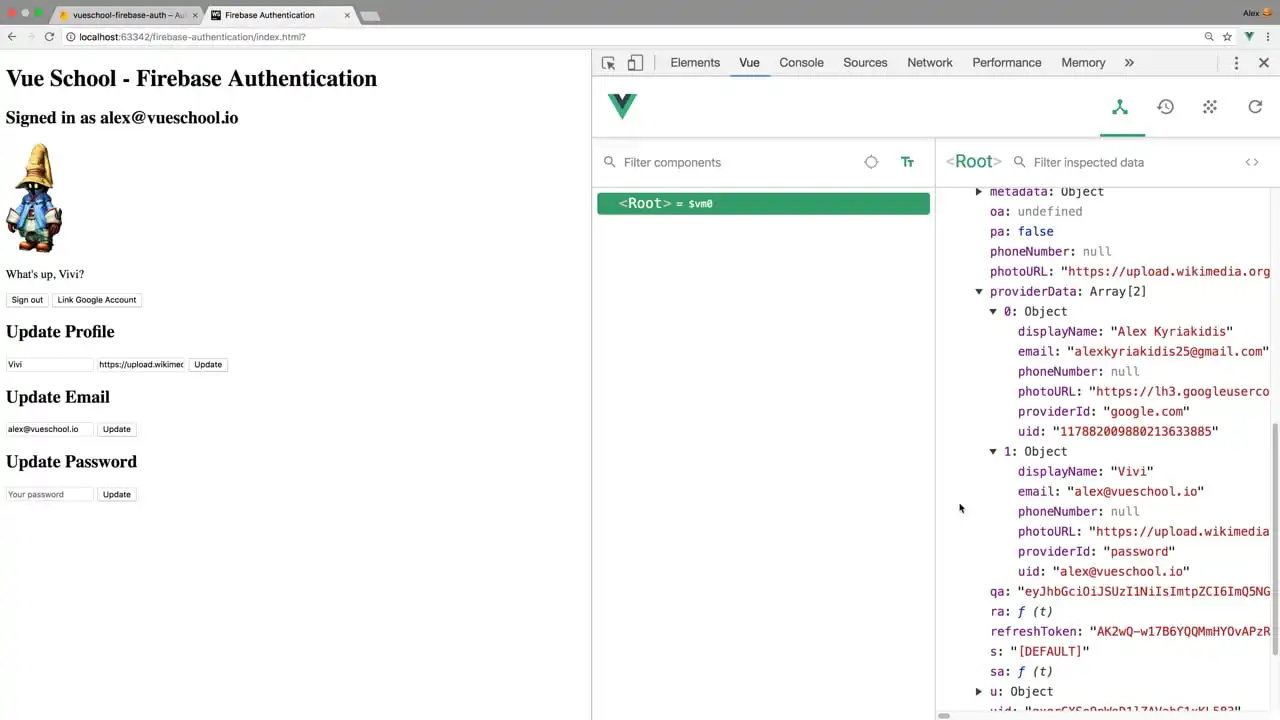Open the Vue devtools Components tab icon
Viewport: 1280px width, 720px height.
pos(1120,106)
